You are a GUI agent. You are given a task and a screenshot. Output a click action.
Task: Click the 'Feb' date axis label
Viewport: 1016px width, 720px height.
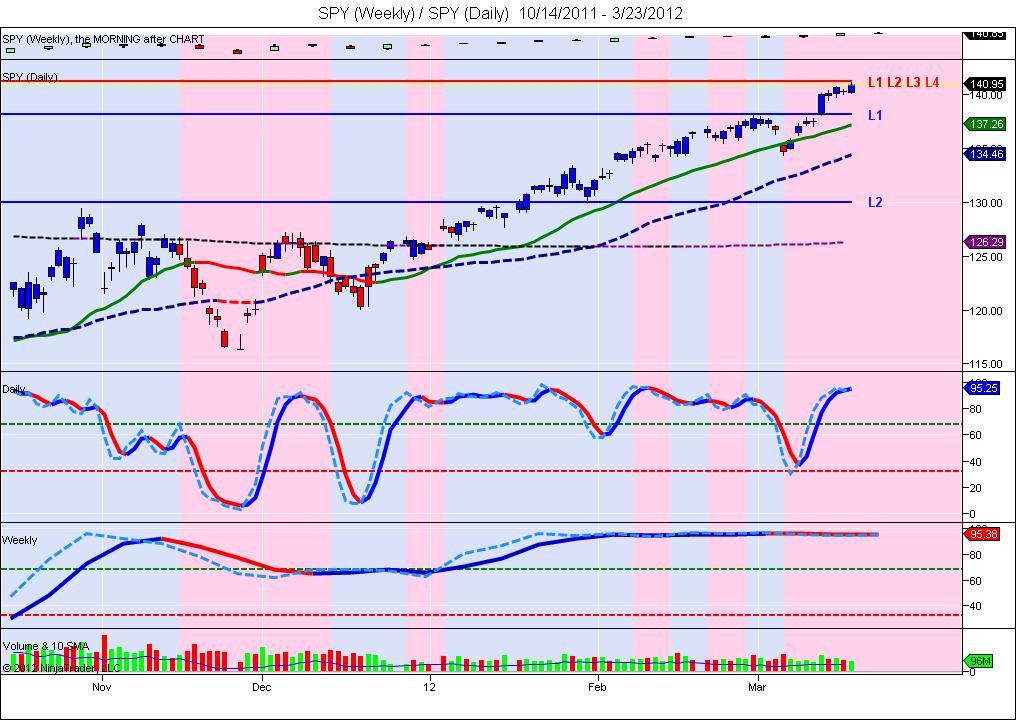point(597,687)
